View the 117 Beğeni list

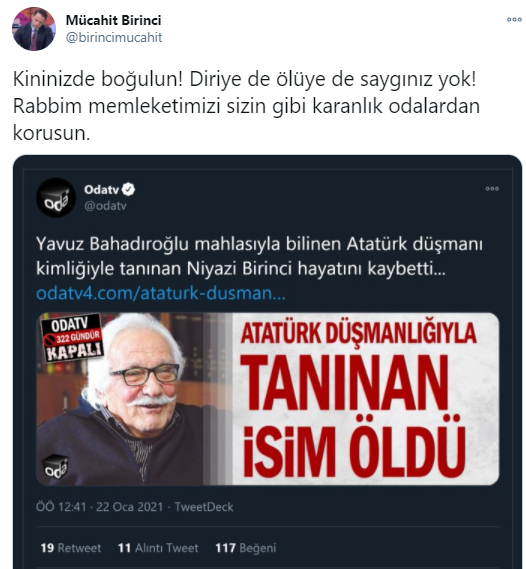[x=246, y=548]
